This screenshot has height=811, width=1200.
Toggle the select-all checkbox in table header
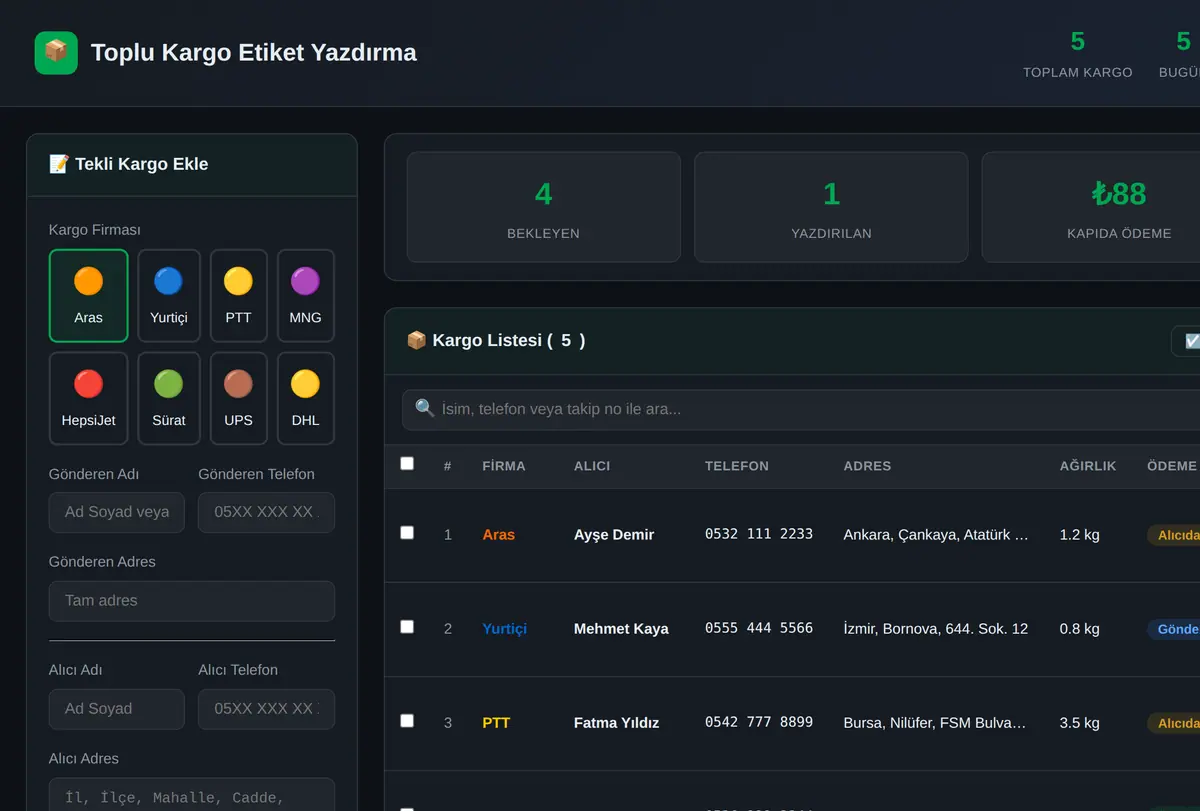coord(407,464)
